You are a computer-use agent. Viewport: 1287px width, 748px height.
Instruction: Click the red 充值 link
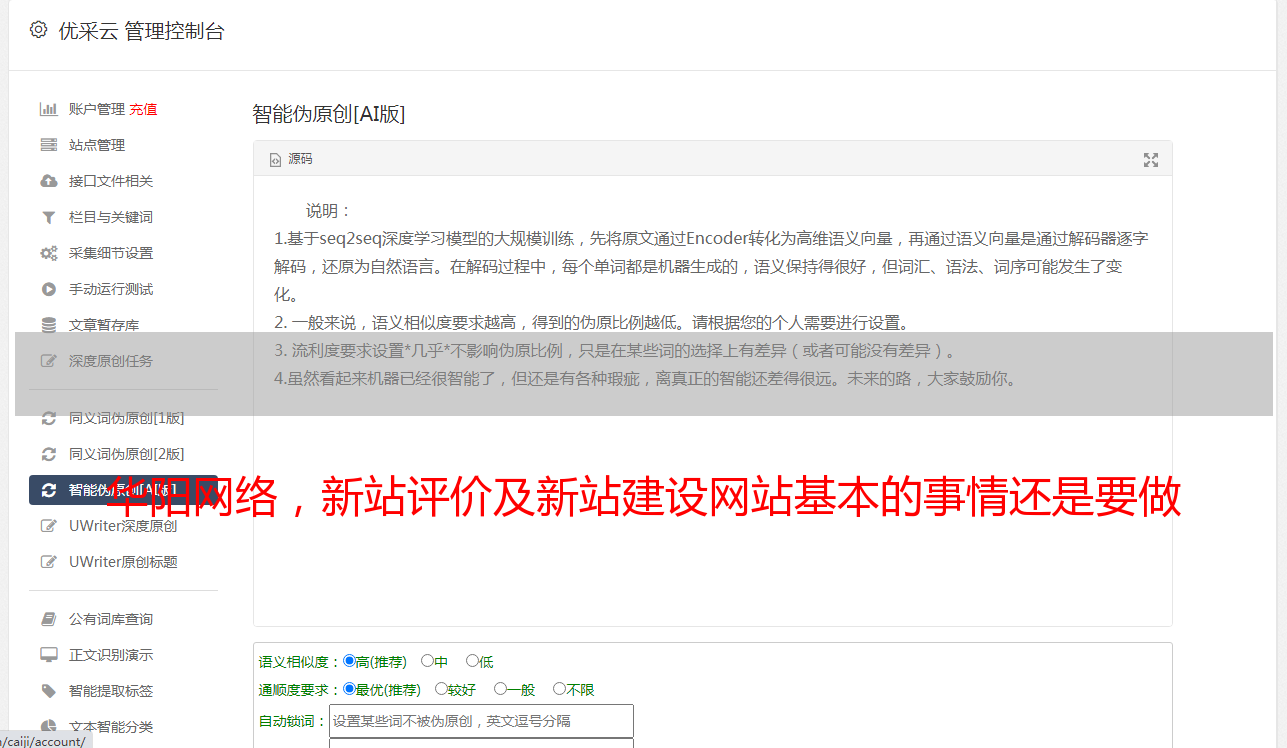(x=143, y=109)
